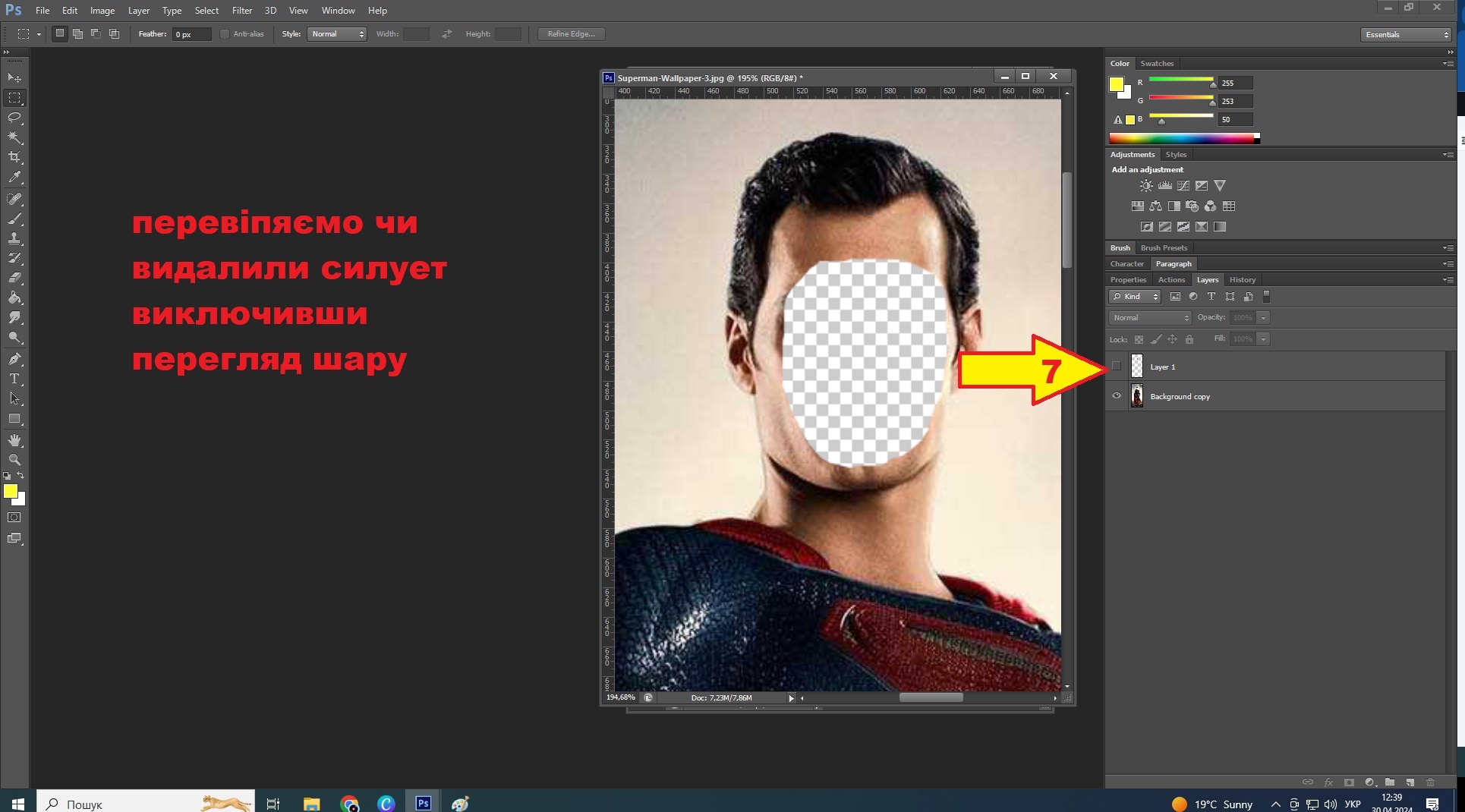Toggle lock all for layer

(x=1189, y=339)
